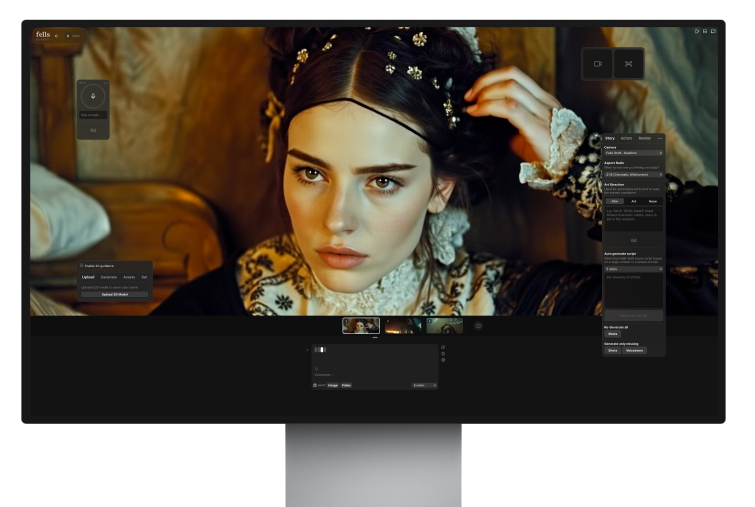
Task: Click the Upload 3D Model button
Action: click(x=115, y=294)
